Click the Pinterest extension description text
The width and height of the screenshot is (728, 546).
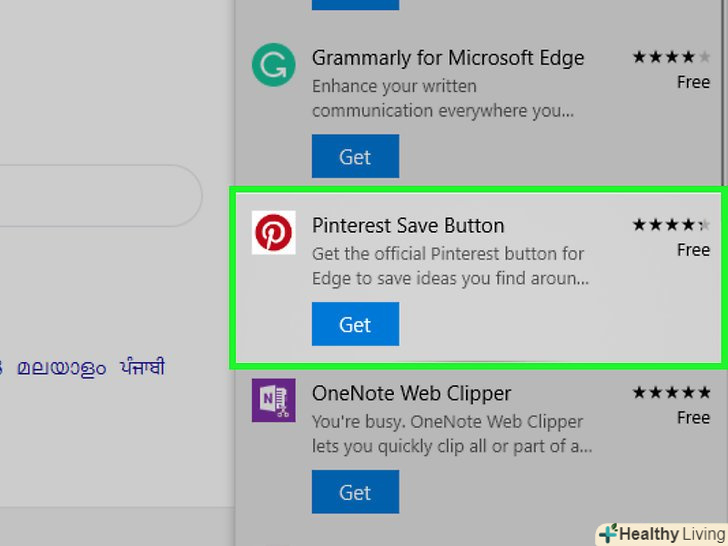449,266
